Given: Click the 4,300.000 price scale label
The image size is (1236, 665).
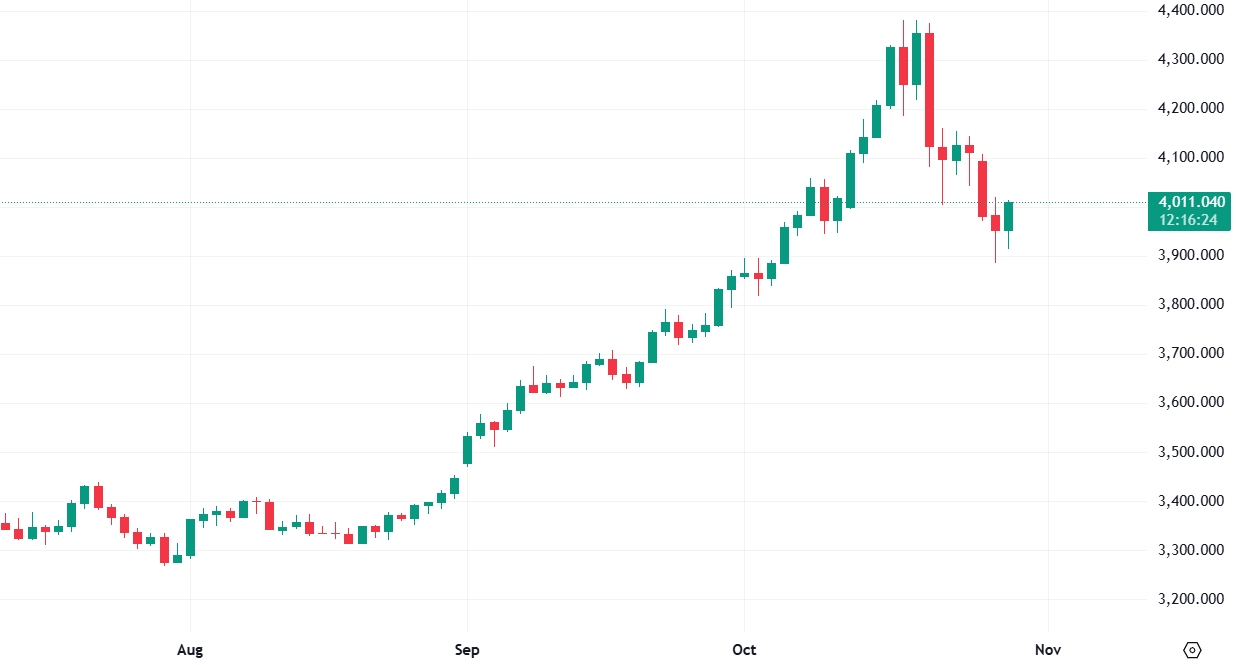Looking at the screenshot, I should coord(1191,59).
